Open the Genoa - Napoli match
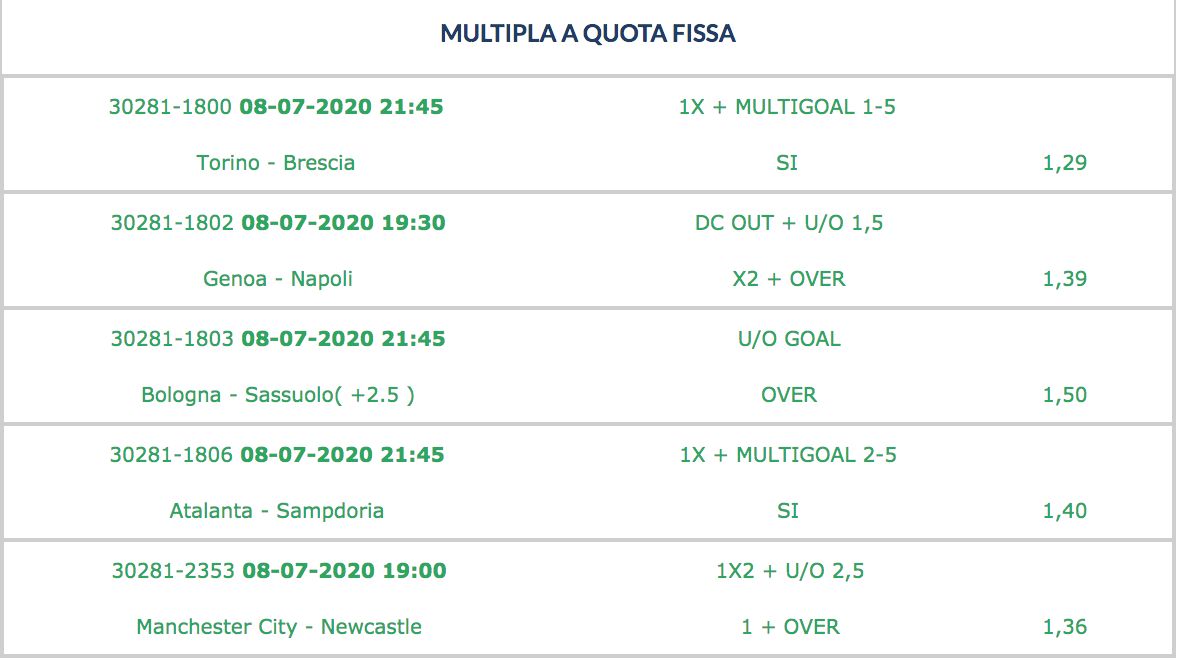Viewport: 1178px width, 658px height. (278, 279)
